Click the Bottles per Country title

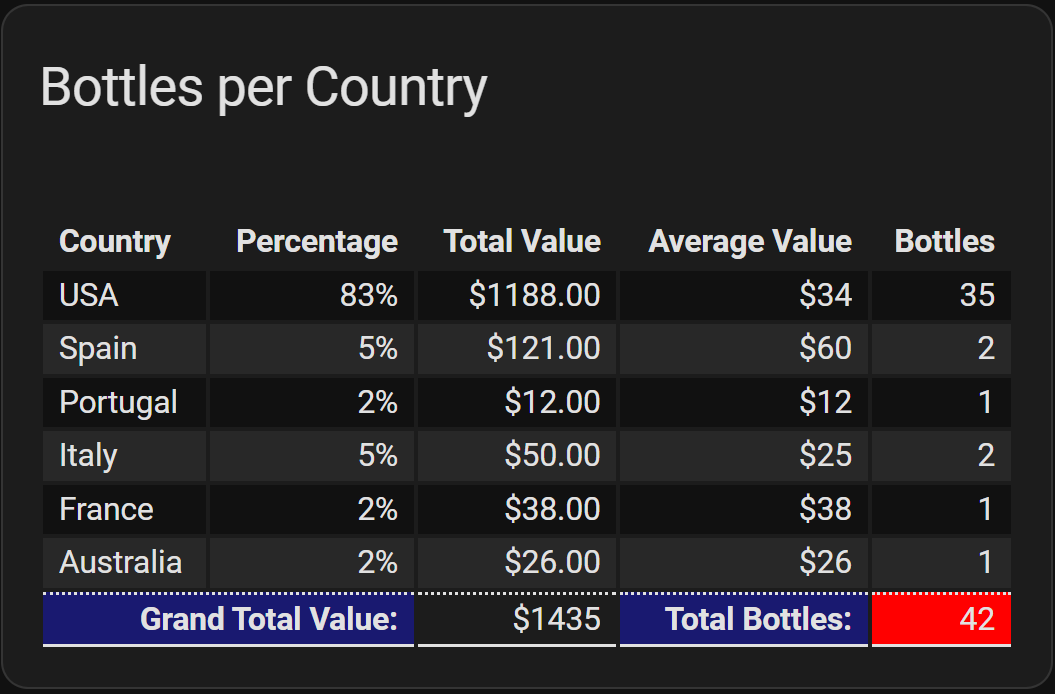point(264,88)
